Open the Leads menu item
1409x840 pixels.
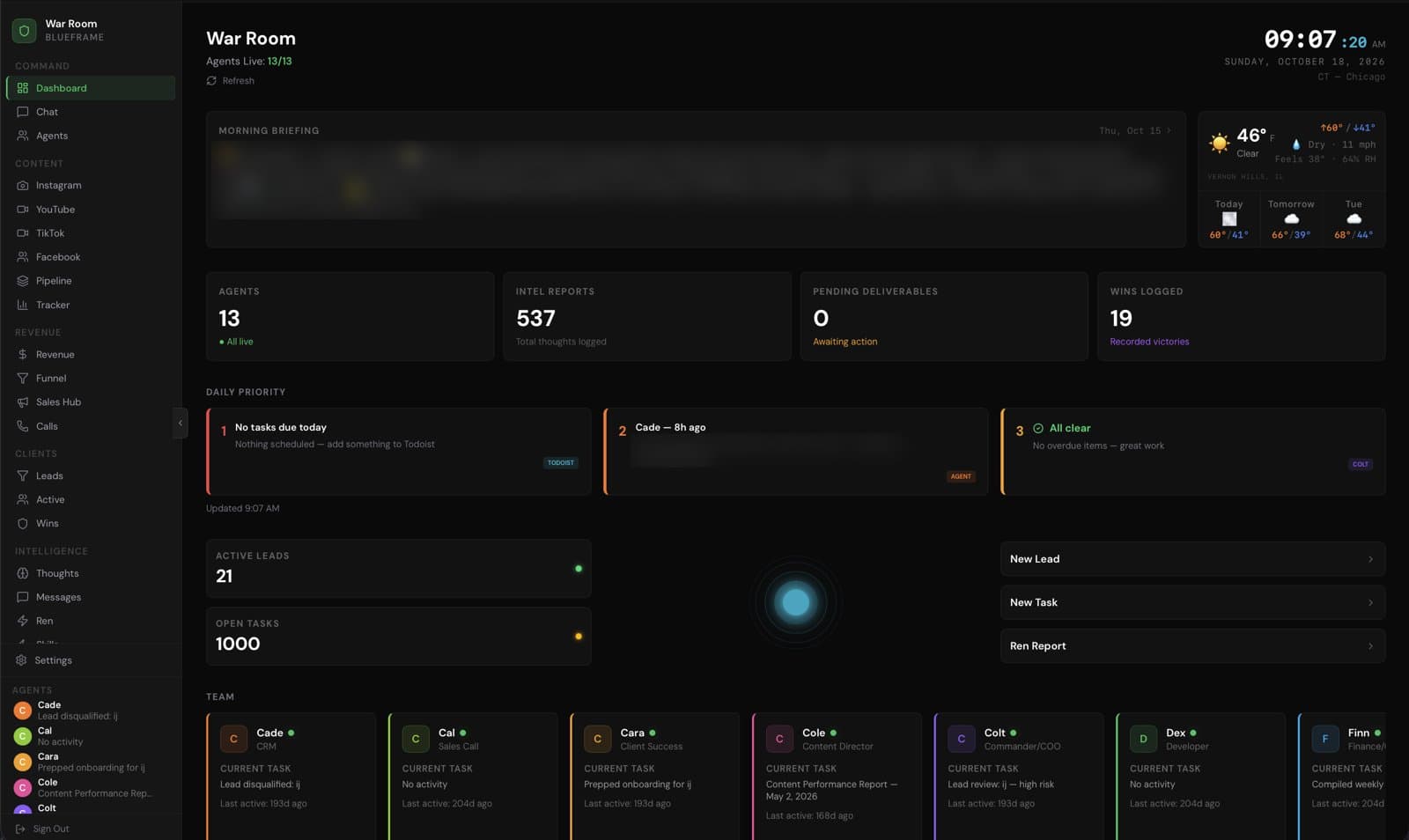[91, 476]
